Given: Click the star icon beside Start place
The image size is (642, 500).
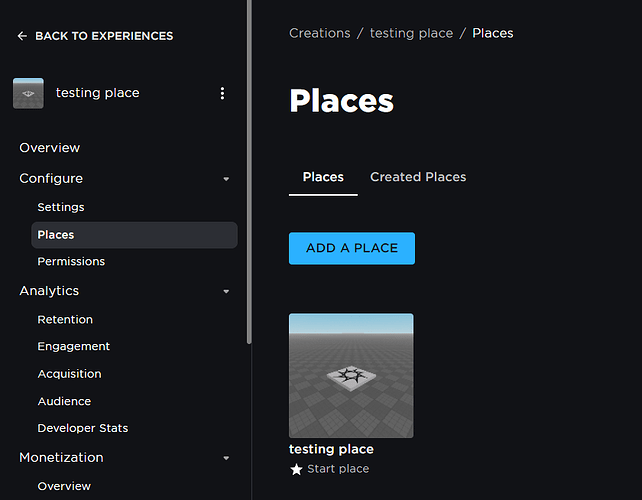Looking at the screenshot, I should point(296,469).
